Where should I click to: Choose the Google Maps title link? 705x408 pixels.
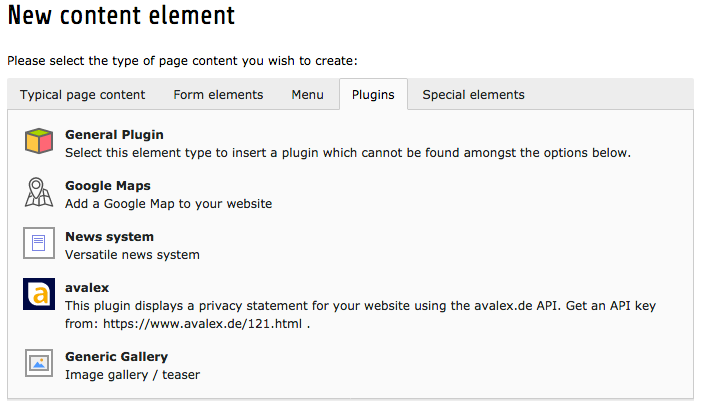click(108, 186)
